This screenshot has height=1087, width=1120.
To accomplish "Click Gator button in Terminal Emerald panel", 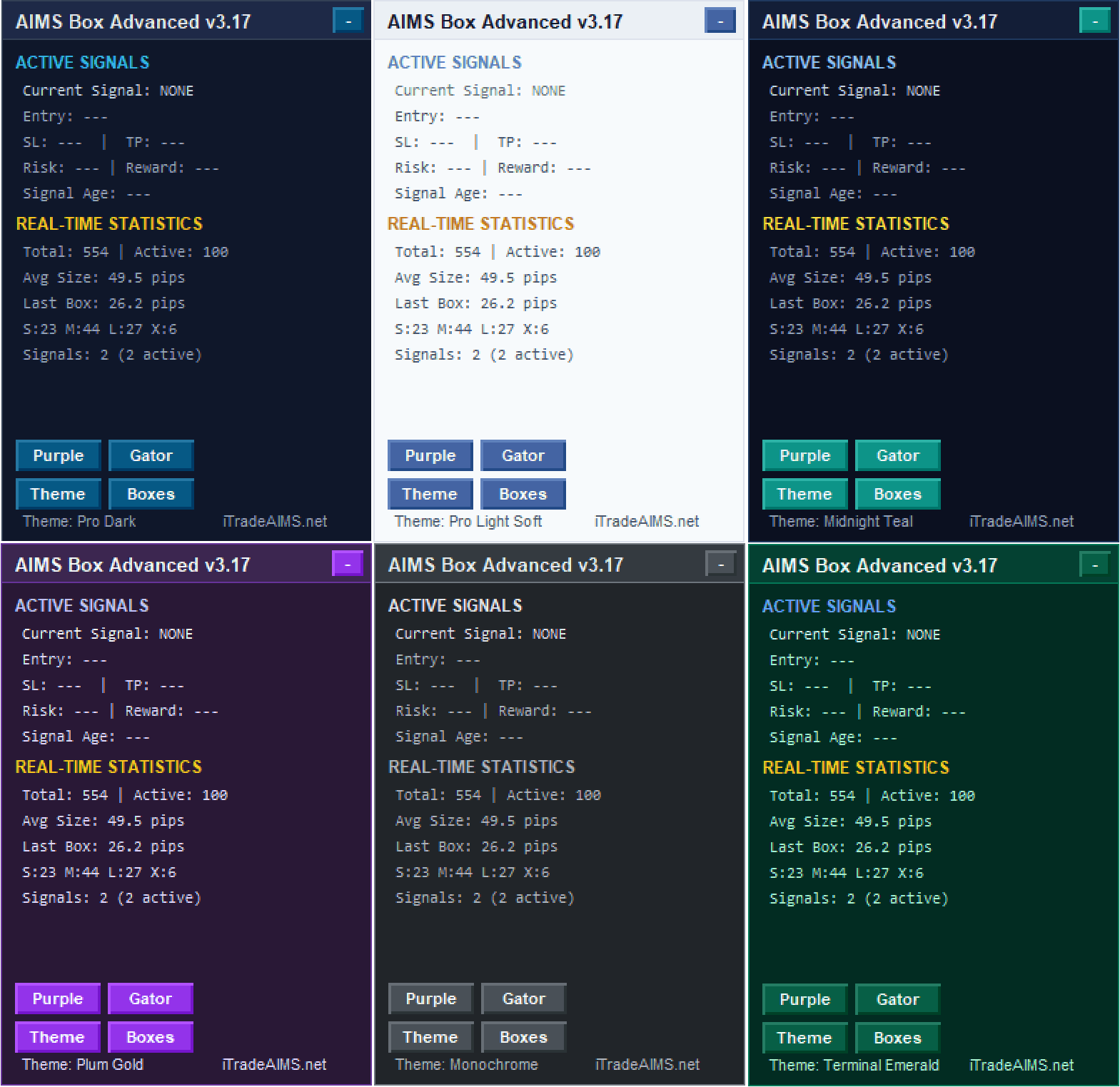I will click(x=898, y=999).
